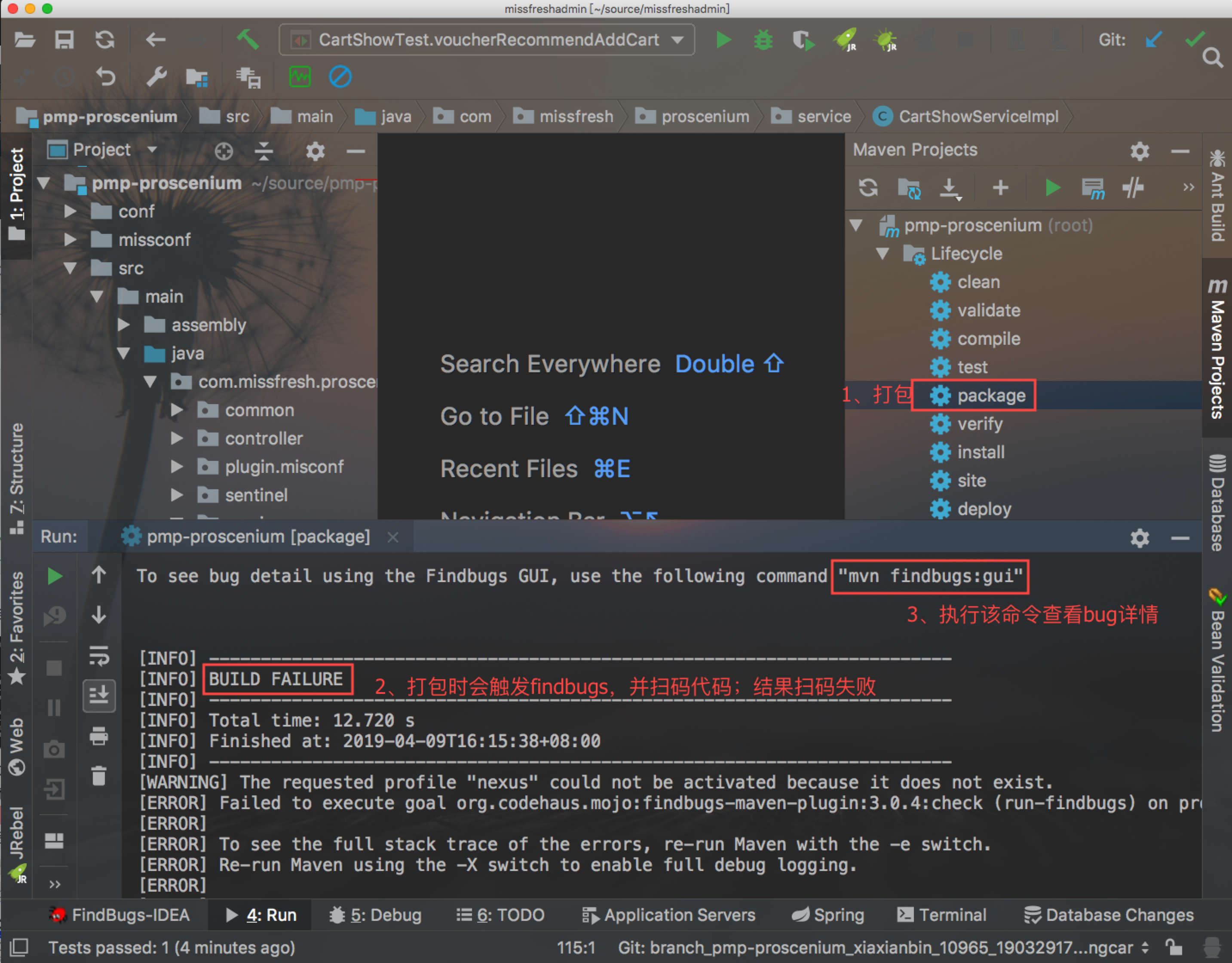The width and height of the screenshot is (1232, 963).
Task: Click the Synchronize refresh icon in main toolbar
Action: tap(105, 40)
